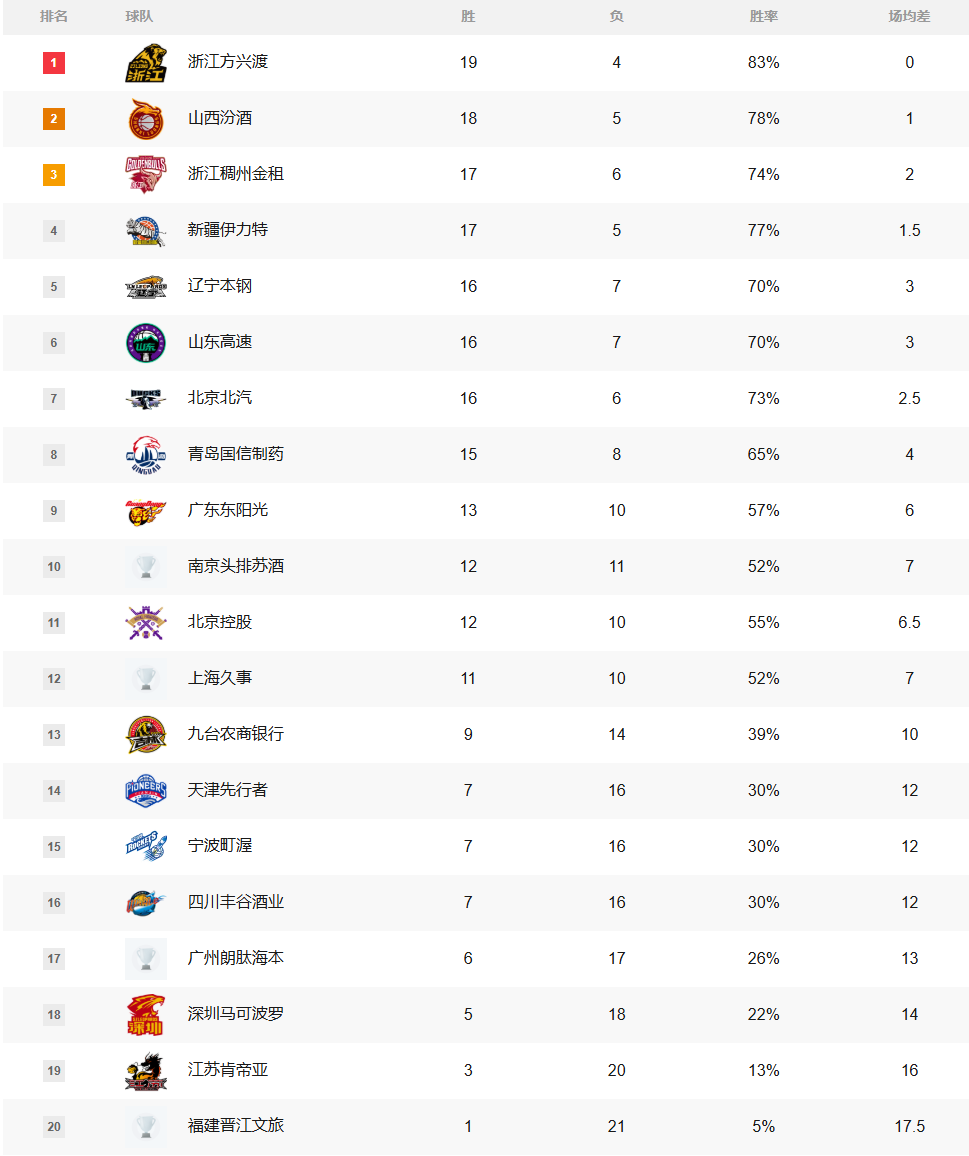Click the 排名 column header
Viewport: 969px width, 1156px height.
[x=54, y=17]
